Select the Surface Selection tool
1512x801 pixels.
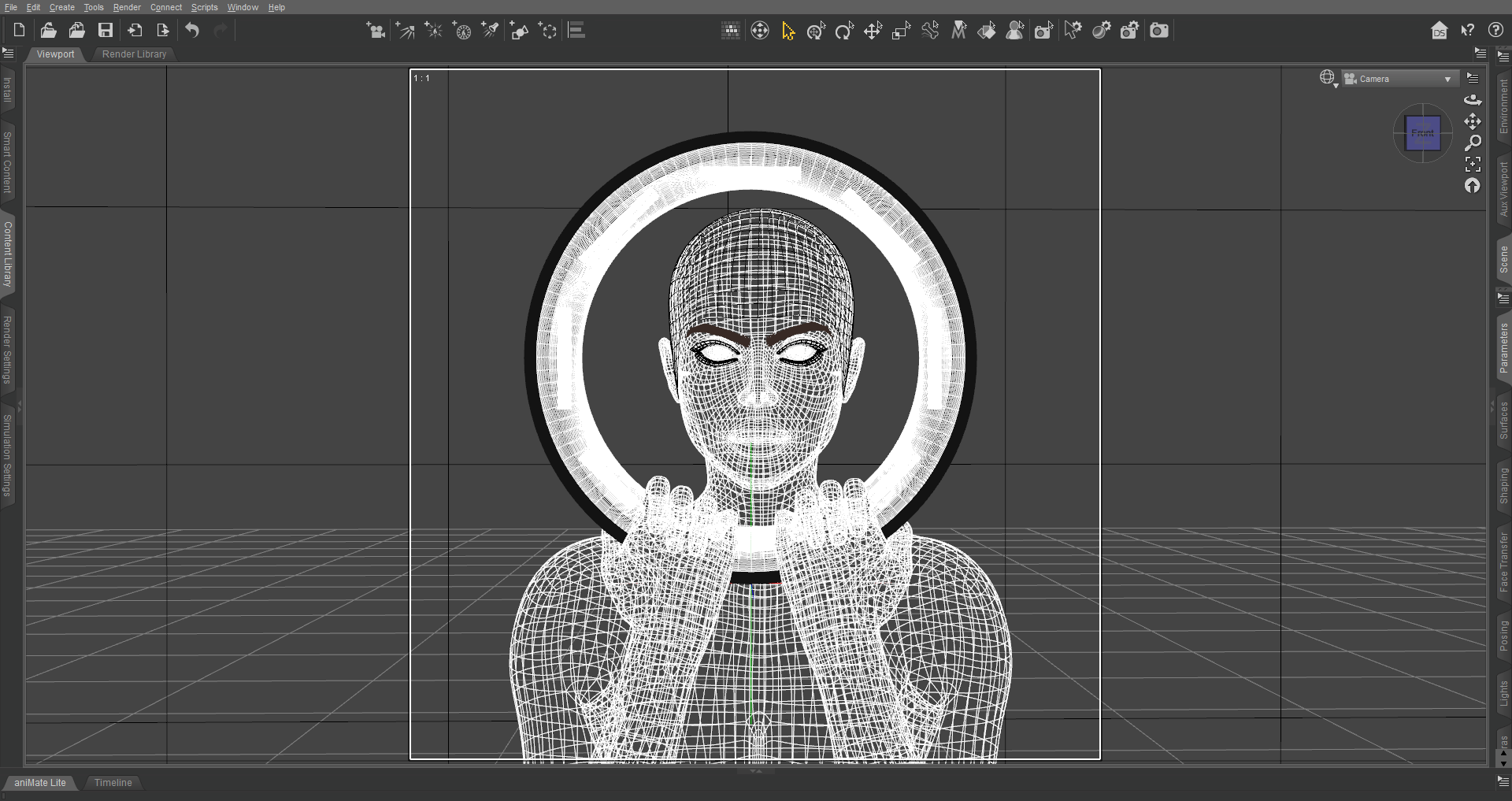987,31
